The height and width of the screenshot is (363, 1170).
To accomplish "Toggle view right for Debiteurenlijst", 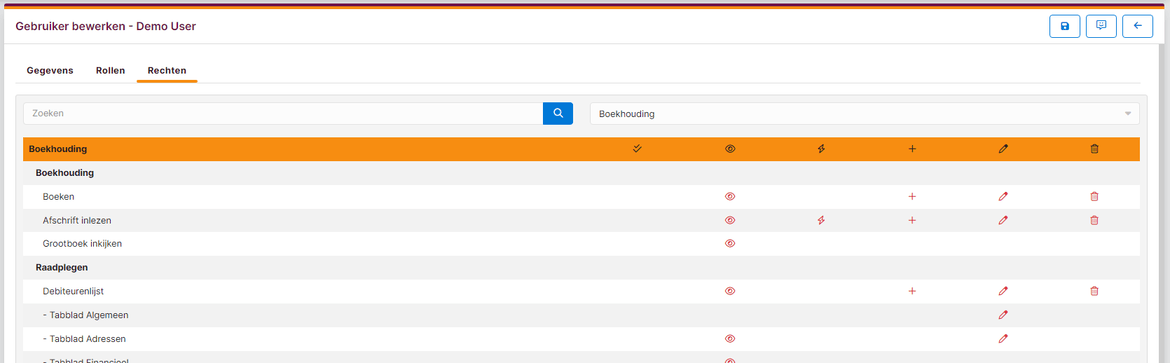I will (730, 291).
